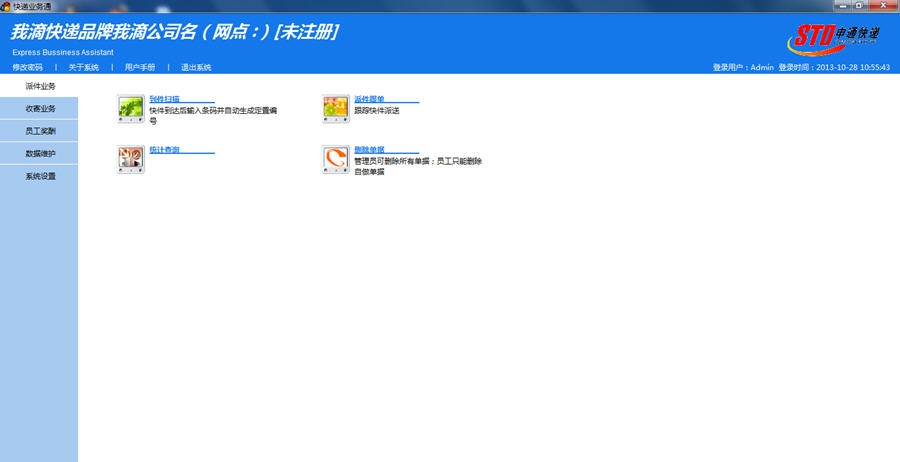This screenshot has width=900, height=462.
Task: Maximize the 快递业务通 window
Action: [859, 5]
